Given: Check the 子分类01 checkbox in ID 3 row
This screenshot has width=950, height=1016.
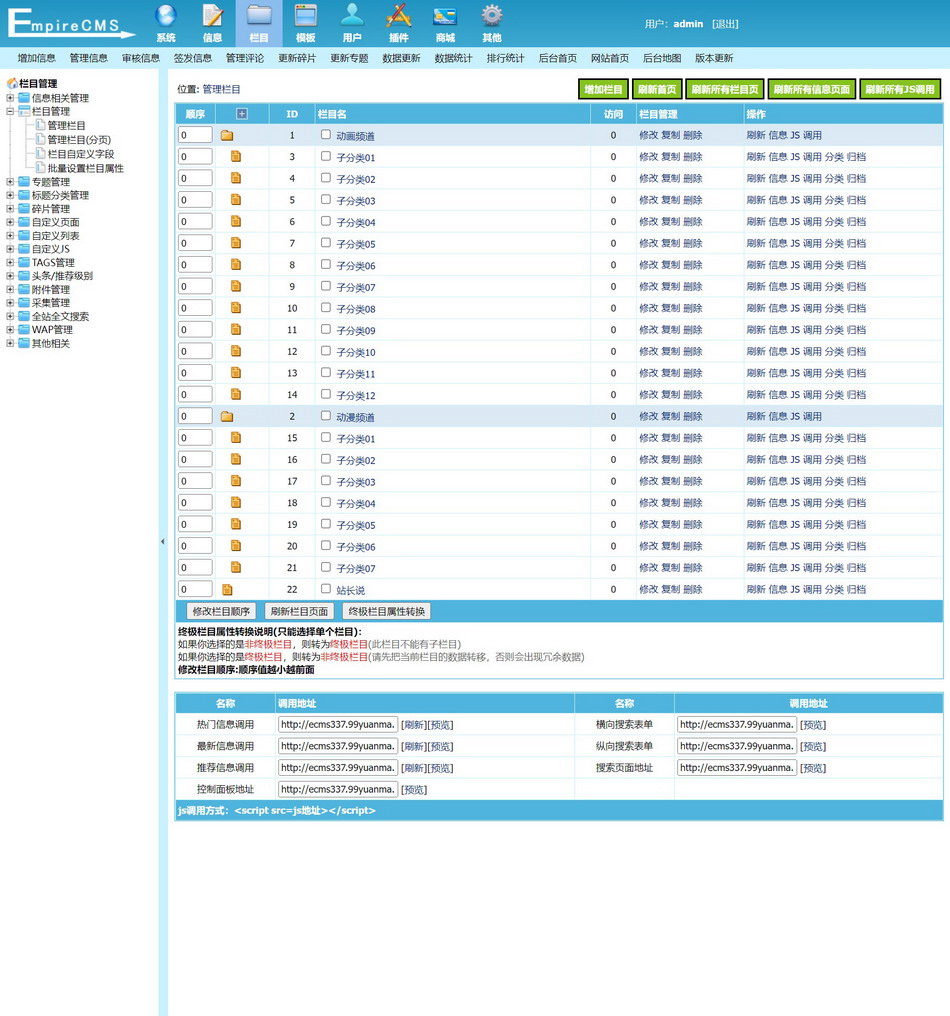Looking at the screenshot, I should (x=326, y=156).
